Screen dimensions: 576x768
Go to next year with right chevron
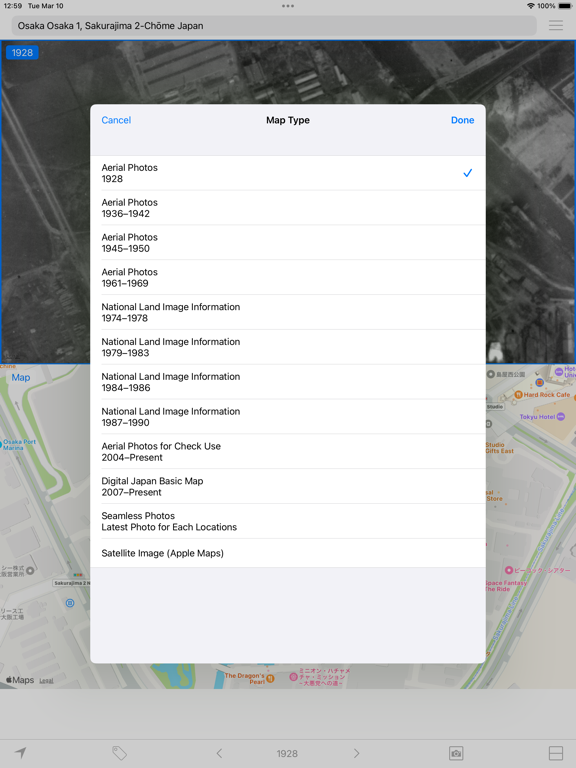356,753
